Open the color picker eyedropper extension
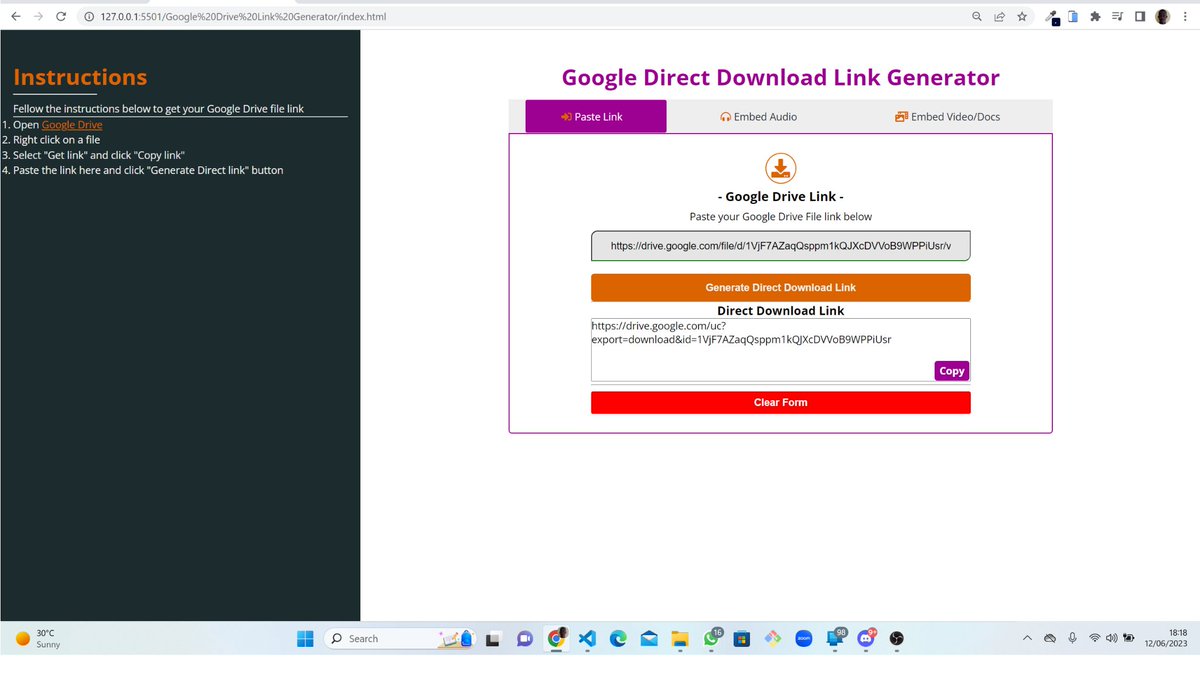 [1052, 18]
